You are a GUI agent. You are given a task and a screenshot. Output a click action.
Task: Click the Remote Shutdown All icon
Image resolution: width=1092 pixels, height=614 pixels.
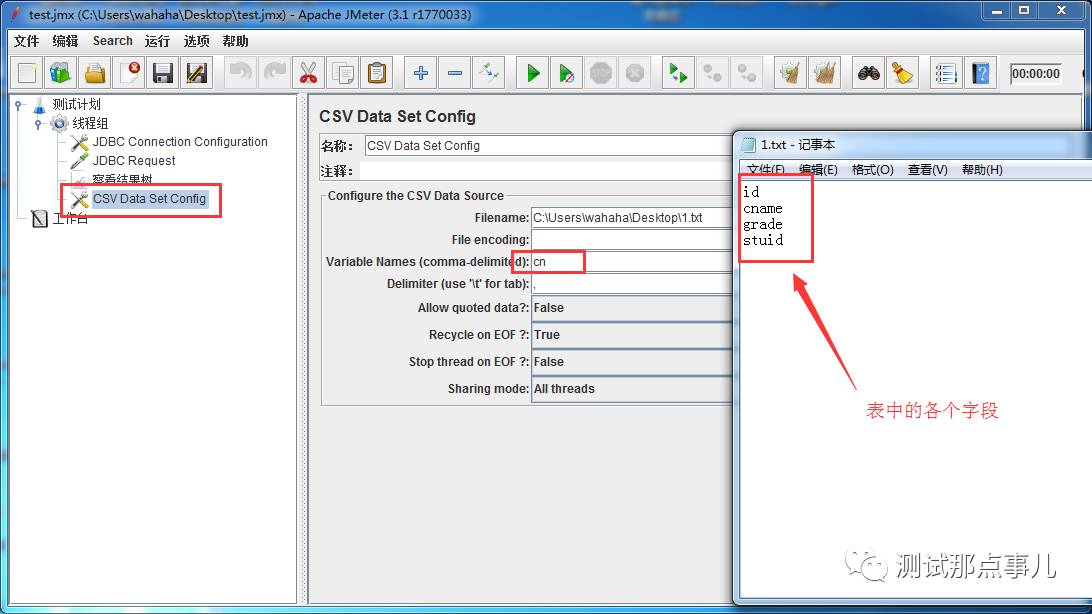747,73
